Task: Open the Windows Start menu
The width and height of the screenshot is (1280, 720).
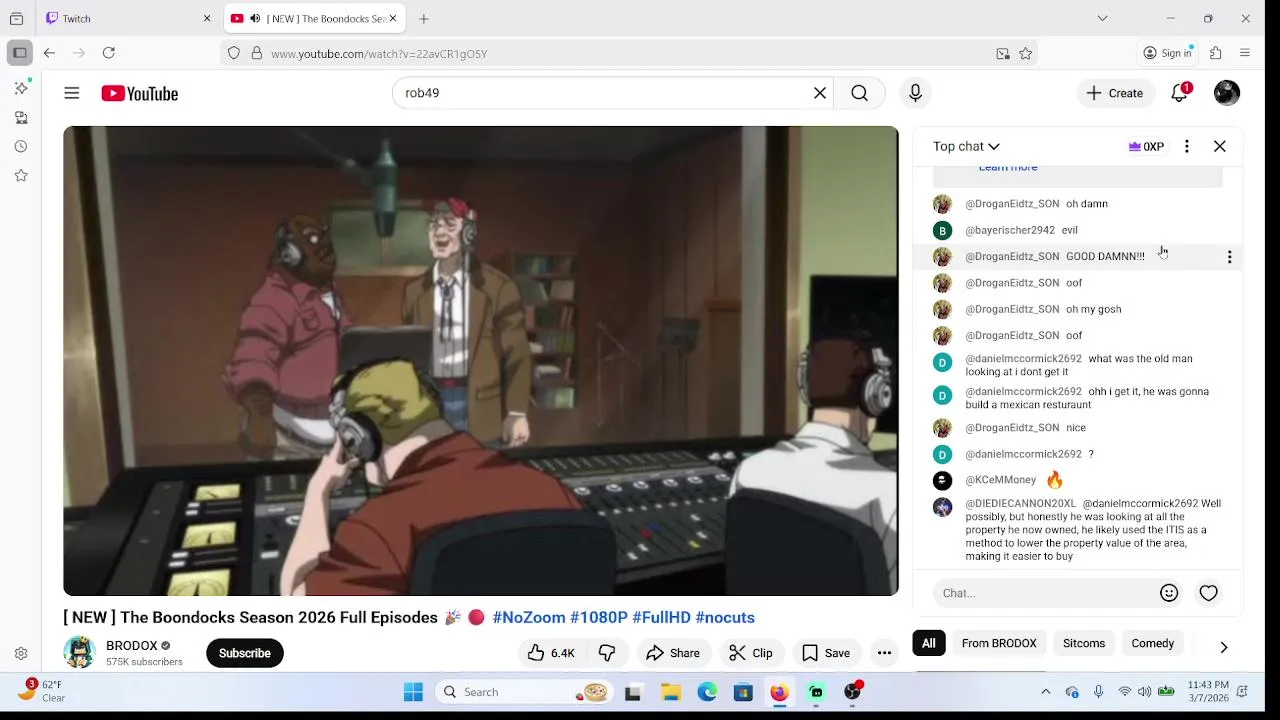Action: click(x=413, y=692)
